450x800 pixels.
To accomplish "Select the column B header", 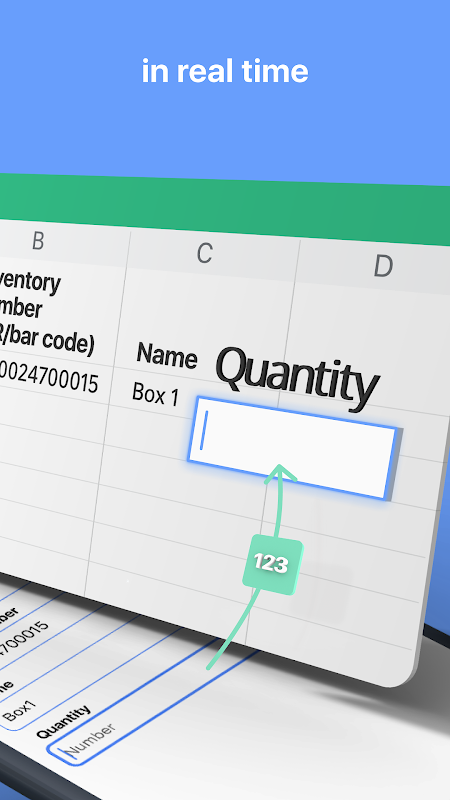I will pyautogui.click(x=38, y=241).
